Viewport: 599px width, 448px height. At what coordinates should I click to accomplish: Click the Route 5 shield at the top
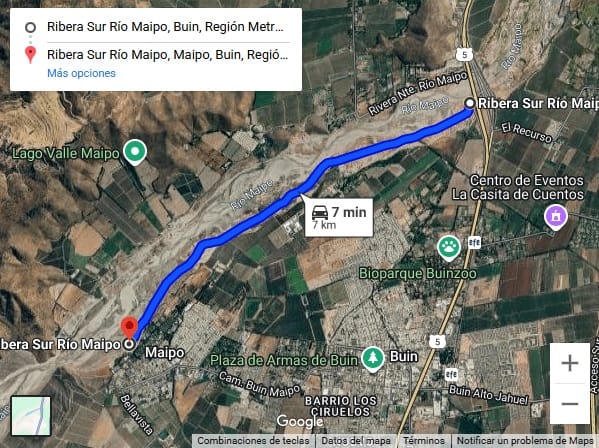click(x=464, y=55)
